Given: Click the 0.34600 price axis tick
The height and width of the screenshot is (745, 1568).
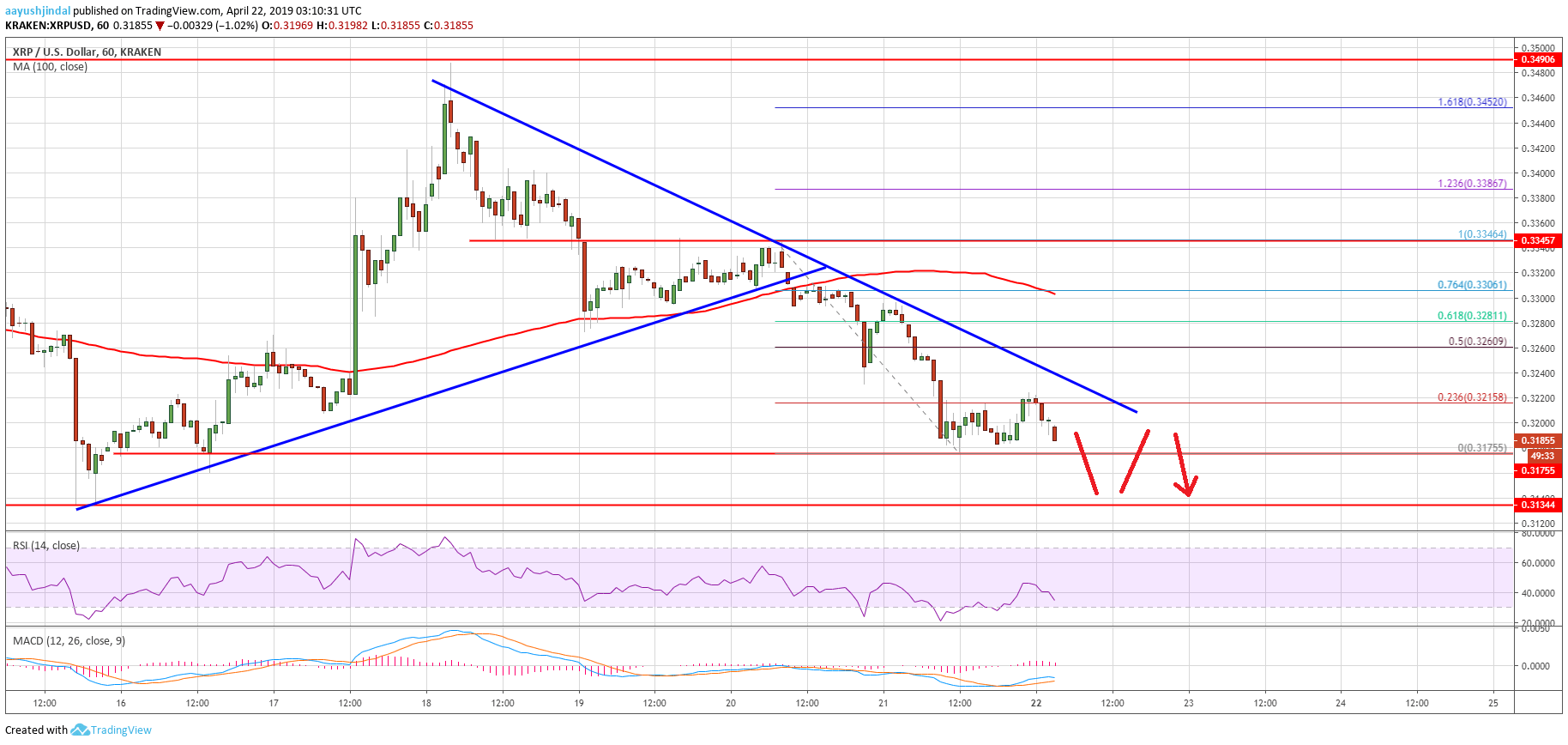Looking at the screenshot, I should click(1538, 98).
